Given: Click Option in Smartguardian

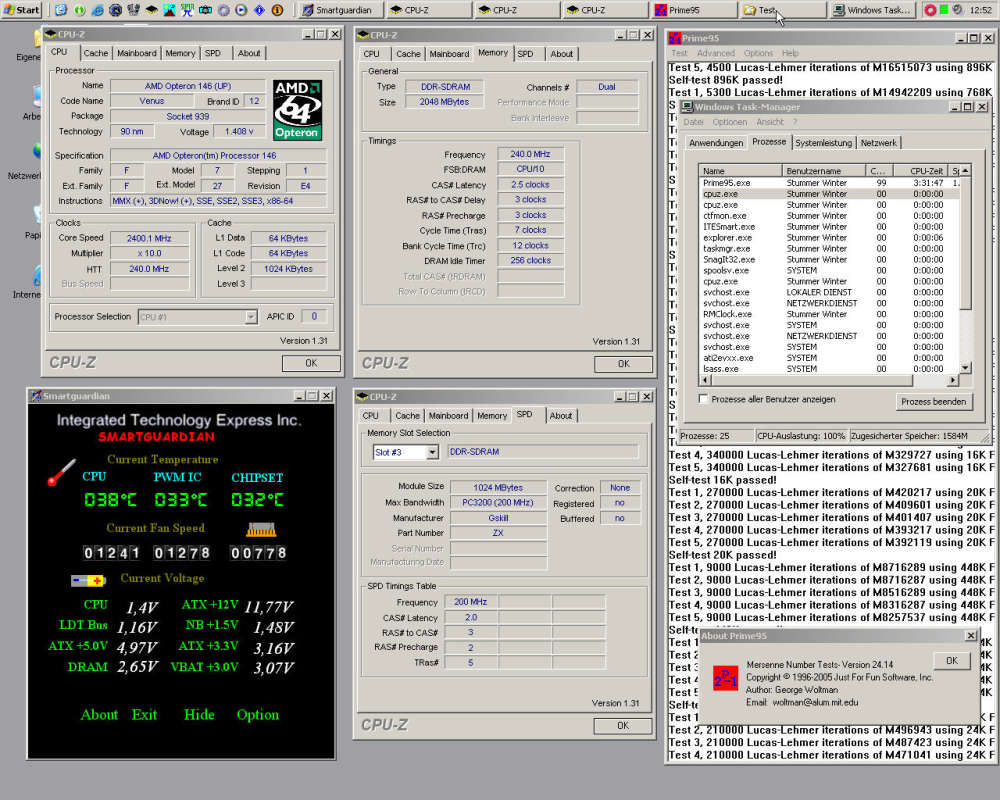Looking at the screenshot, I should (x=257, y=714).
